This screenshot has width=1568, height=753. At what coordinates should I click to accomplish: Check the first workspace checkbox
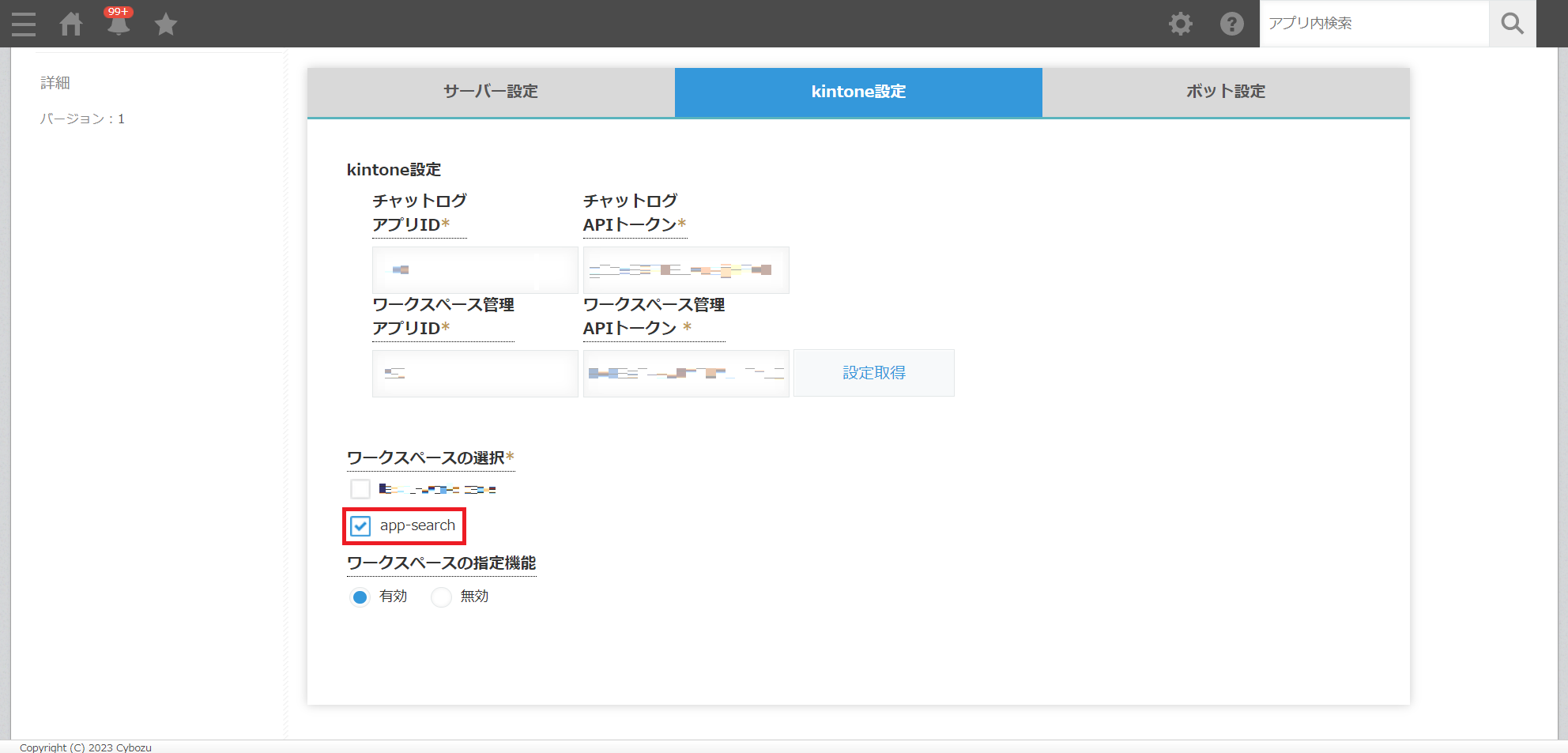click(360, 489)
